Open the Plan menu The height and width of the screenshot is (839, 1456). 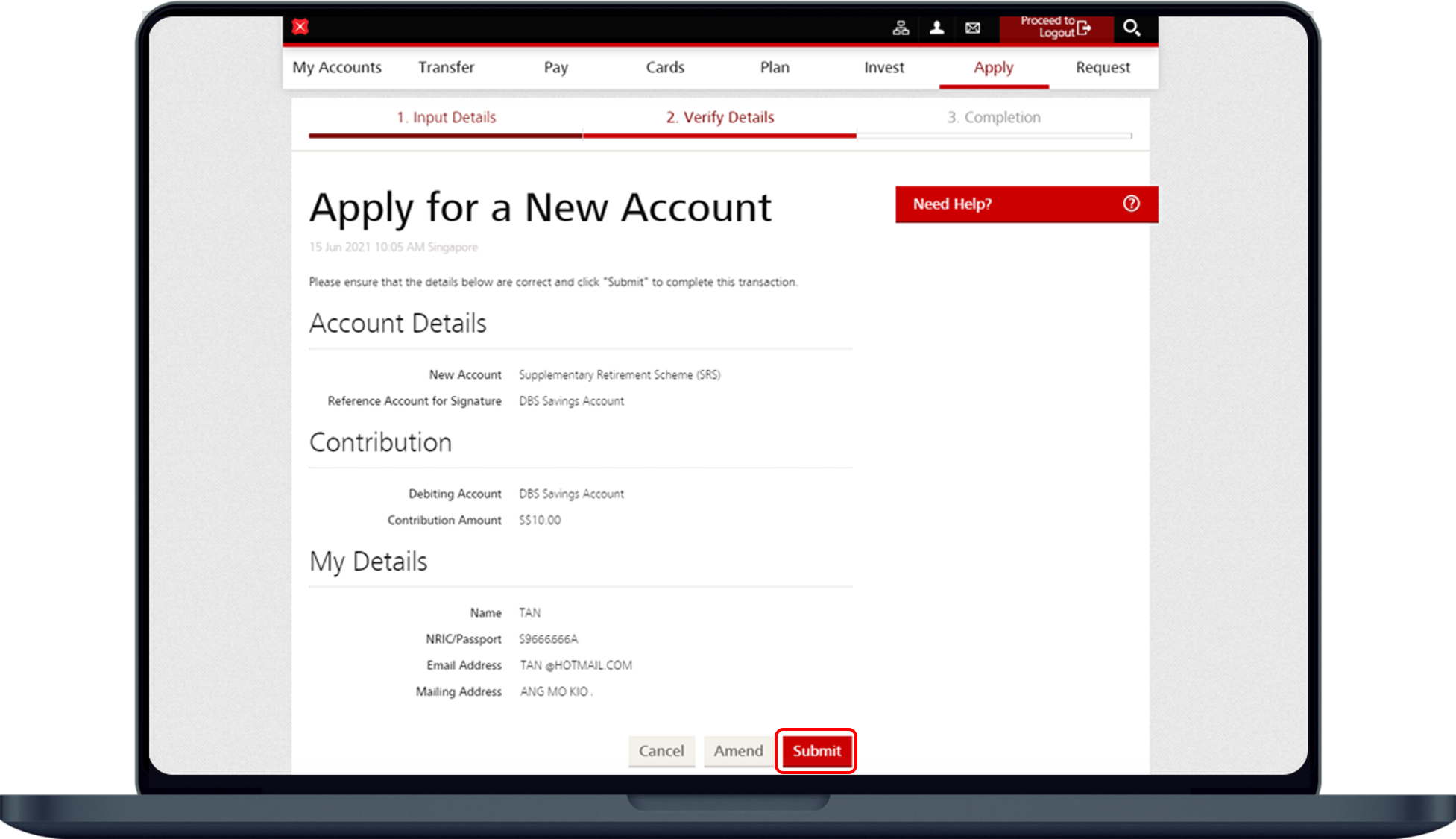point(775,67)
